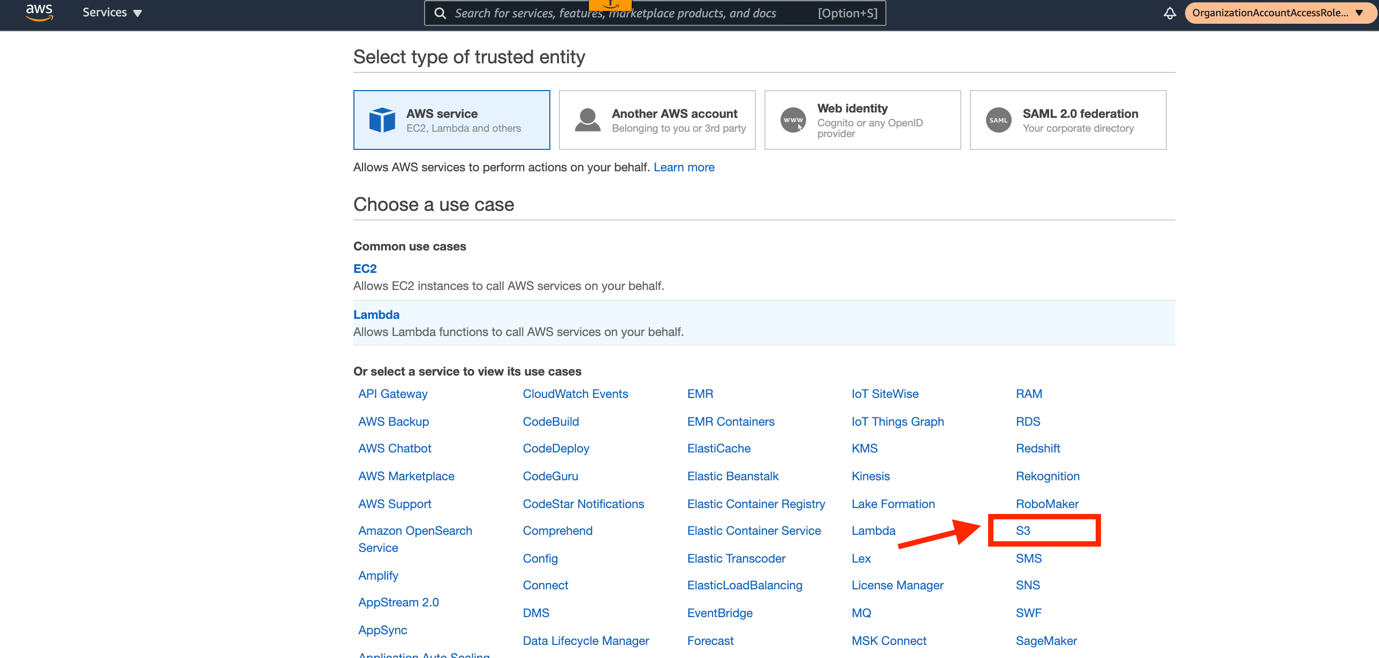Viewport: 1379px width, 658px height.
Task: Select EventBridge service
Action: click(720, 613)
